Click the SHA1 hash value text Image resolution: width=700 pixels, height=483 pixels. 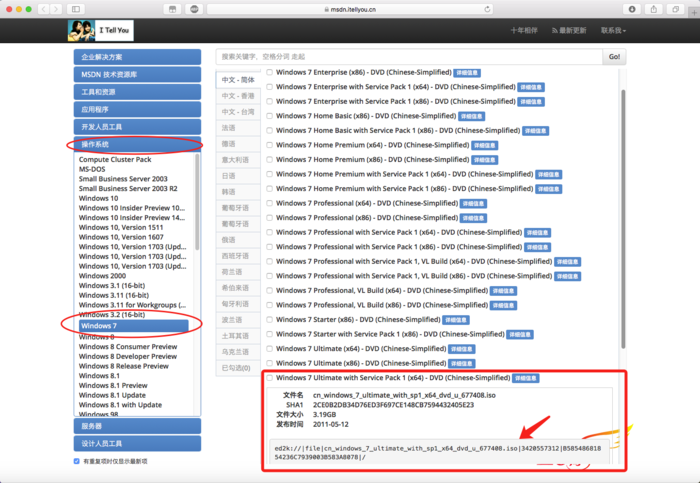[393, 405]
